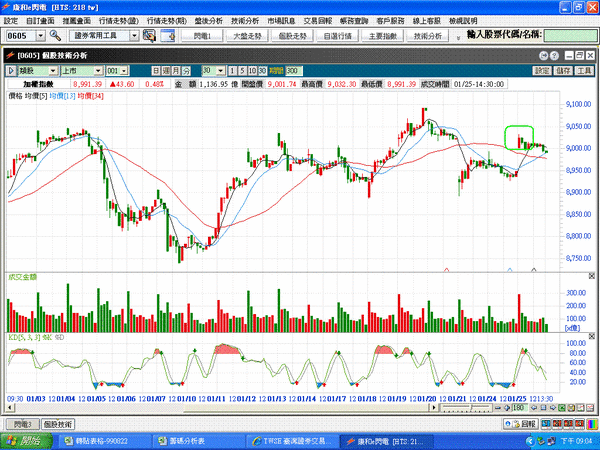Click the 閃電1 toolbar button
This screenshot has height=450, width=600.
coord(202,36)
